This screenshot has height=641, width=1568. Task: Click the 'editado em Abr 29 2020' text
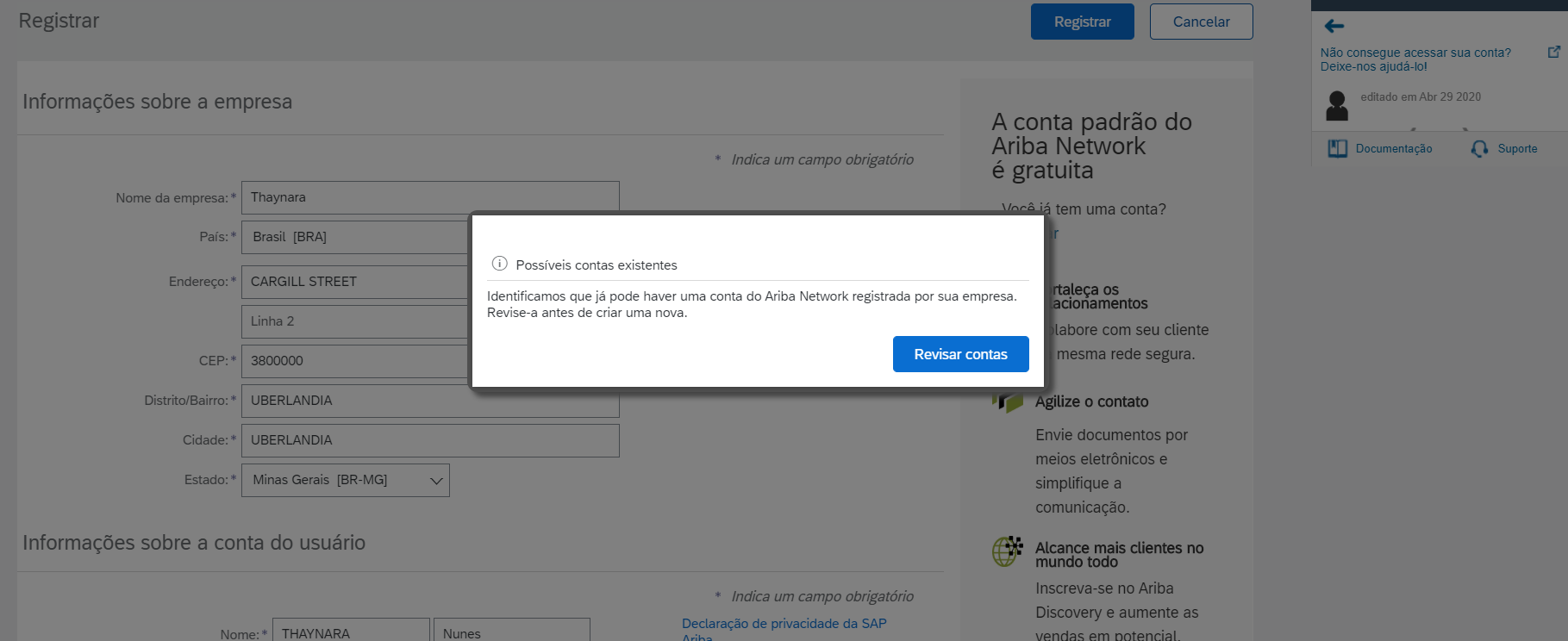pyautogui.click(x=1421, y=96)
